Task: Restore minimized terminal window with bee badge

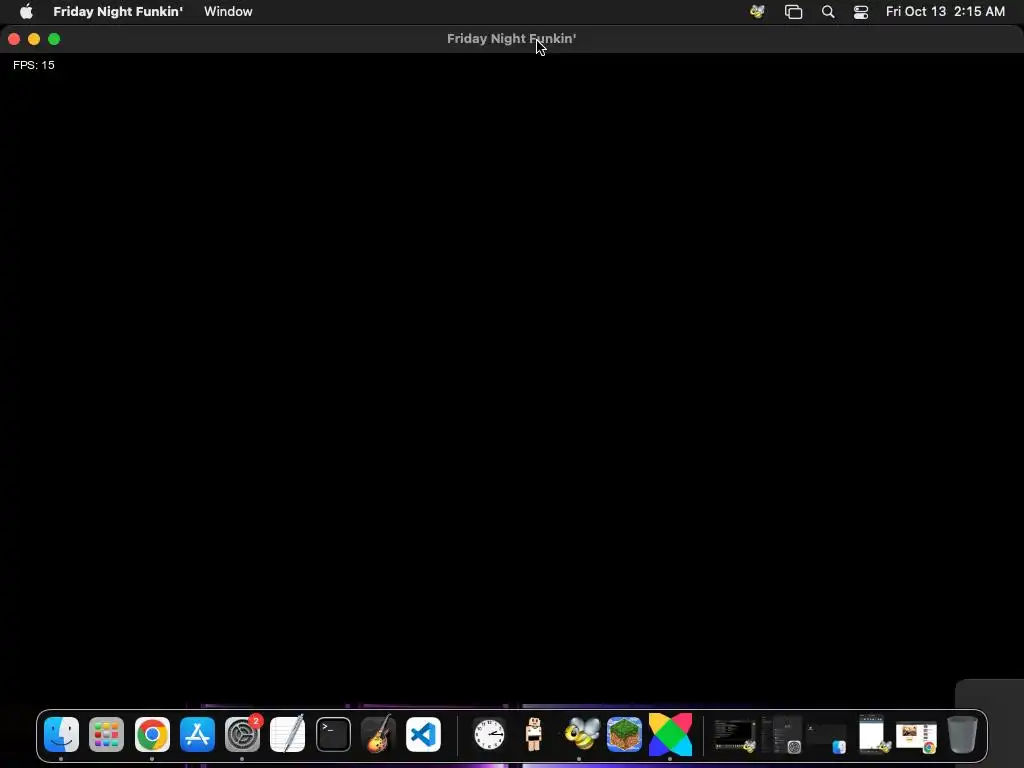Action: tap(735, 735)
